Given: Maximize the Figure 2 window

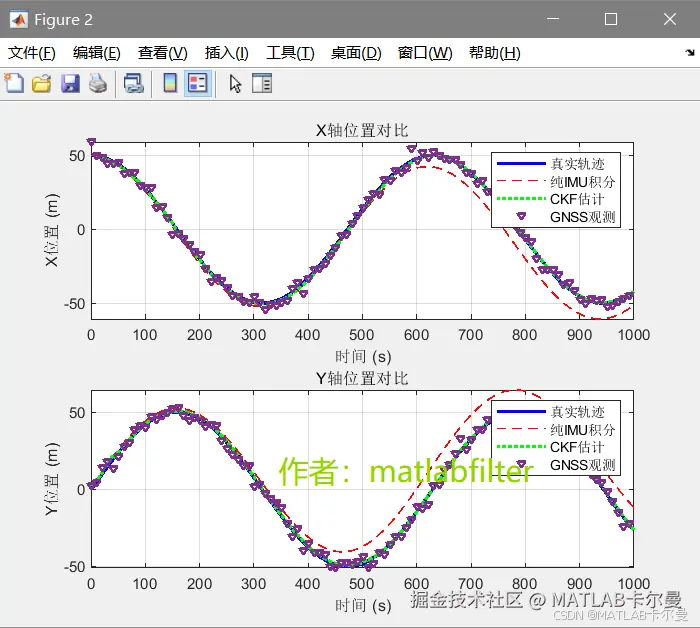Looking at the screenshot, I should pyautogui.click(x=611, y=19).
